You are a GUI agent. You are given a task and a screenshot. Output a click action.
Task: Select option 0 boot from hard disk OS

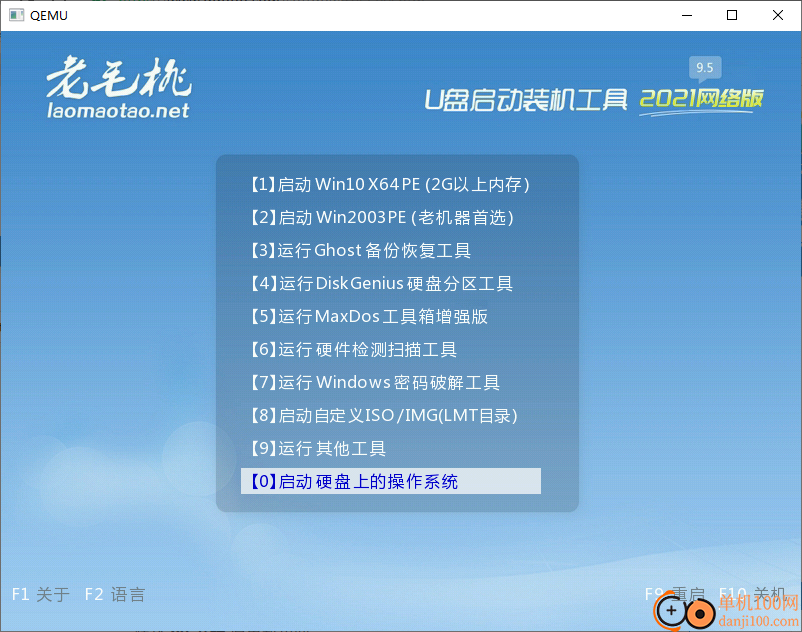pyautogui.click(x=391, y=481)
